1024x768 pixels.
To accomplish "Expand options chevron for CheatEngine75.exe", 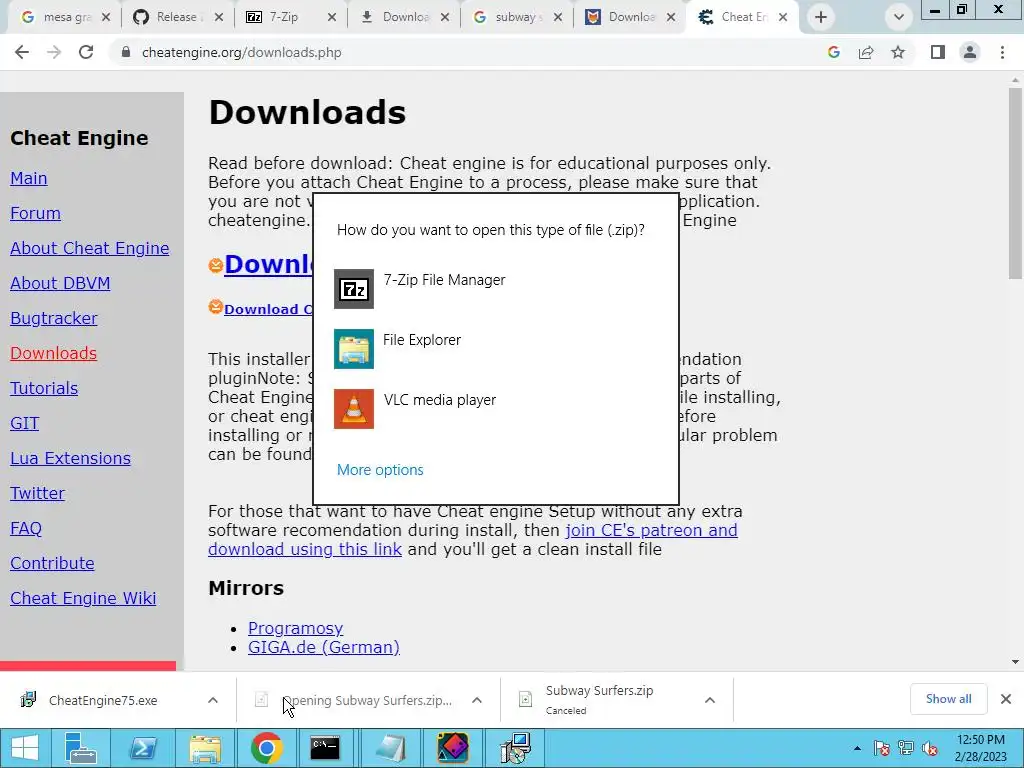I will coord(213,700).
